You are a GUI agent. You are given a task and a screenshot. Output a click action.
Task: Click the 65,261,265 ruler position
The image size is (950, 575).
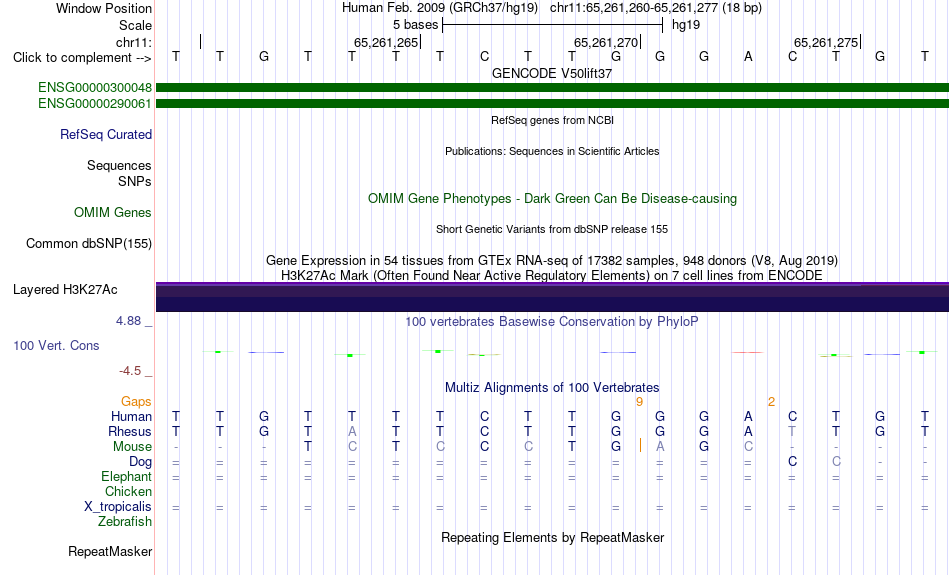click(386, 42)
